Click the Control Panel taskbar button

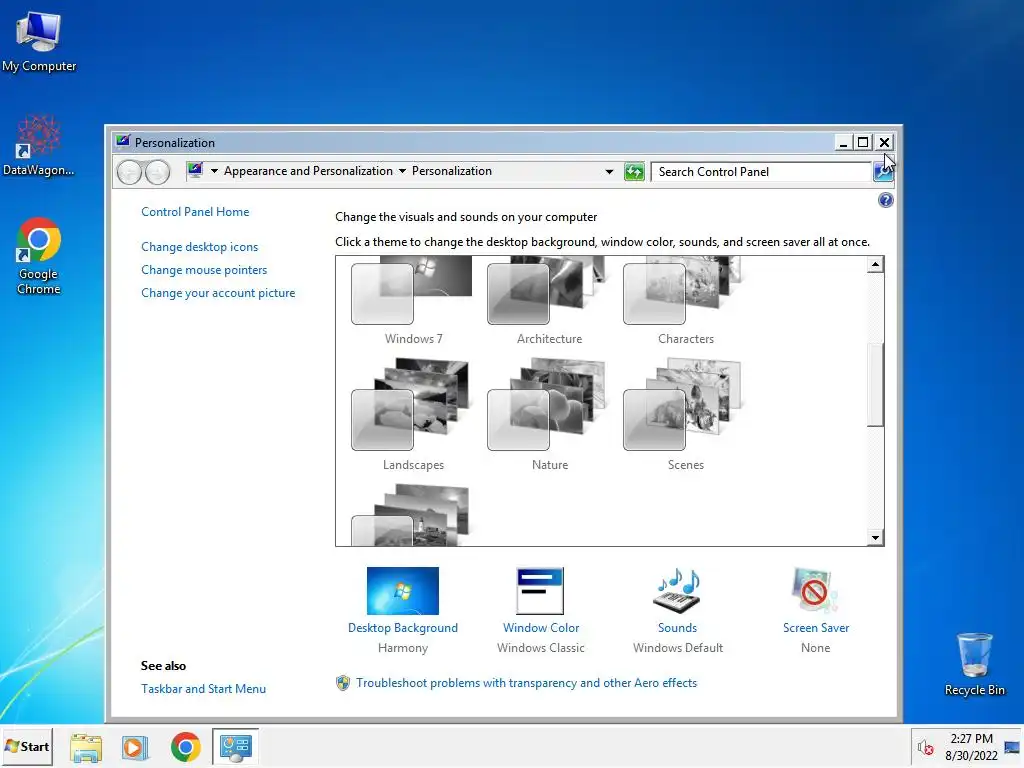pyautogui.click(x=235, y=746)
